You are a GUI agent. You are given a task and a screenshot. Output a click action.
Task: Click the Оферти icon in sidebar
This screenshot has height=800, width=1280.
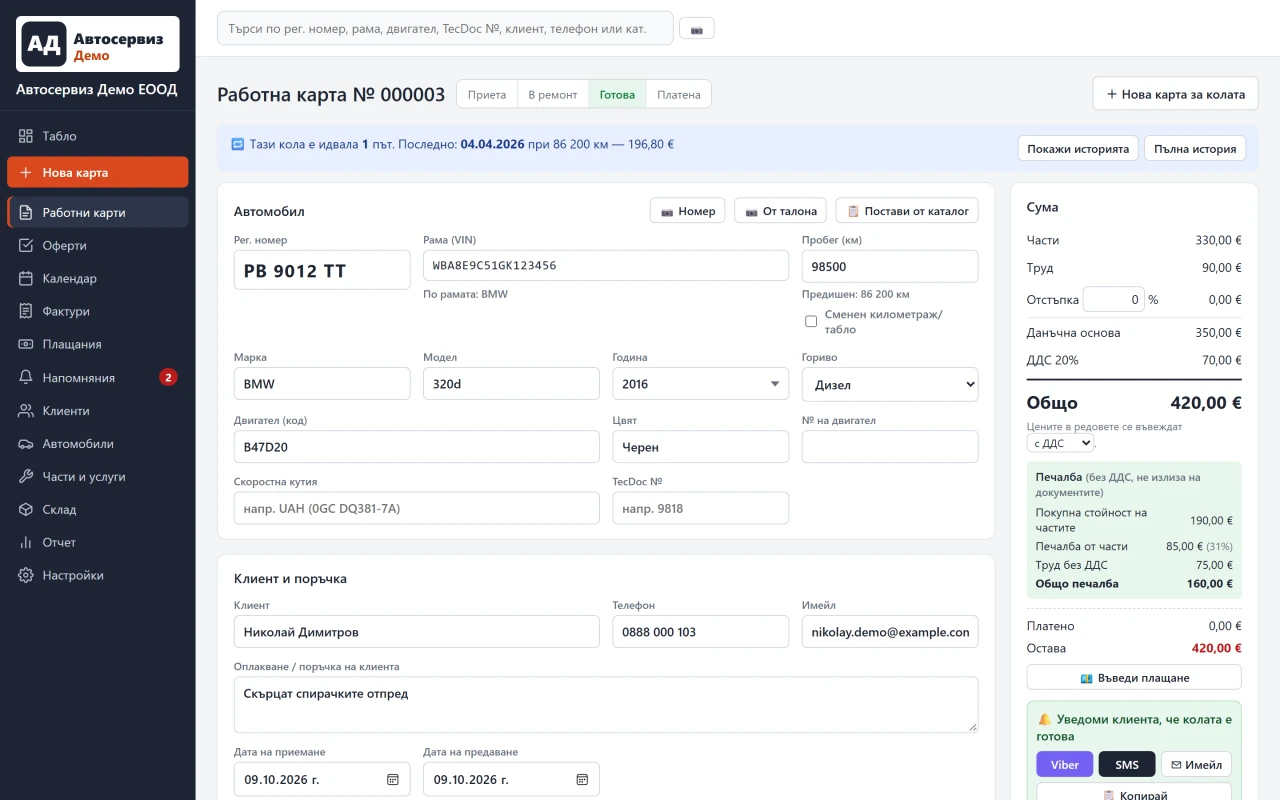[x=26, y=246]
